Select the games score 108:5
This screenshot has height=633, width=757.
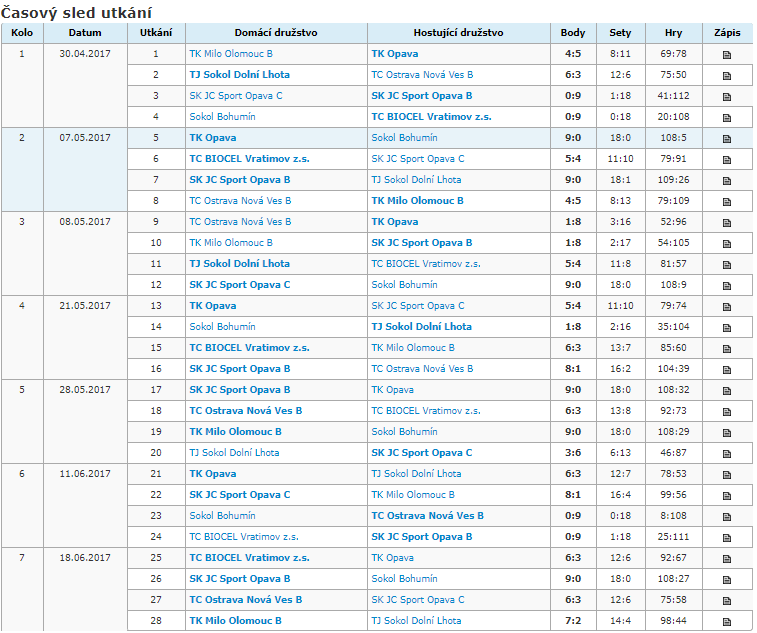click(673, 138)
